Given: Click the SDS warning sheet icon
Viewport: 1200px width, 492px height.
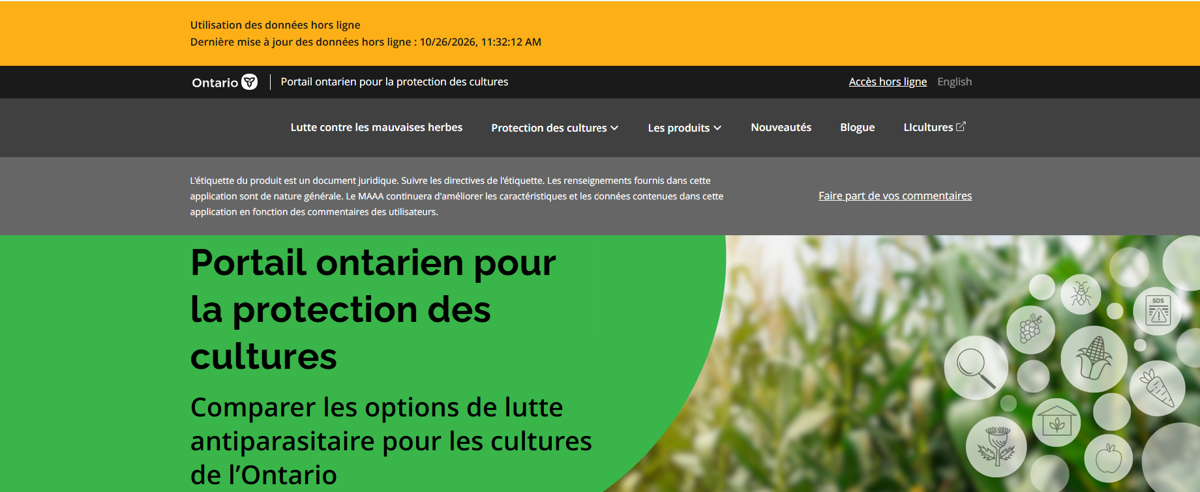Looking at the screenshot, I should (1159, 310).
